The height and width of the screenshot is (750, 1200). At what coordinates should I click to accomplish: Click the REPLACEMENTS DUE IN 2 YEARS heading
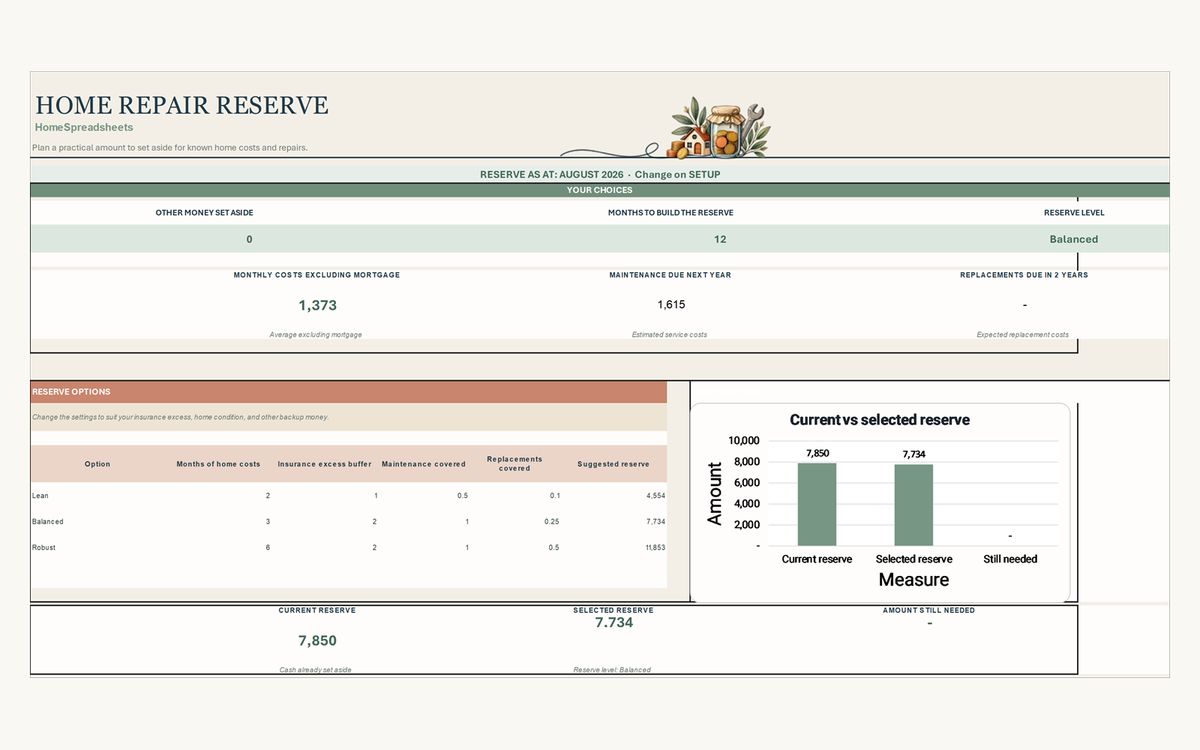coord(1024,275)
